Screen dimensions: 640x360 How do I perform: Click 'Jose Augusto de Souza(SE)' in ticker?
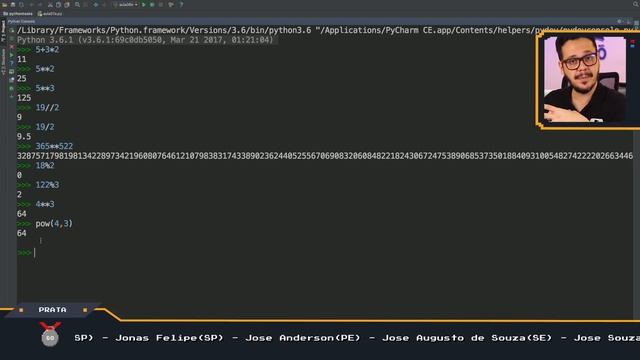coord(467,338)
